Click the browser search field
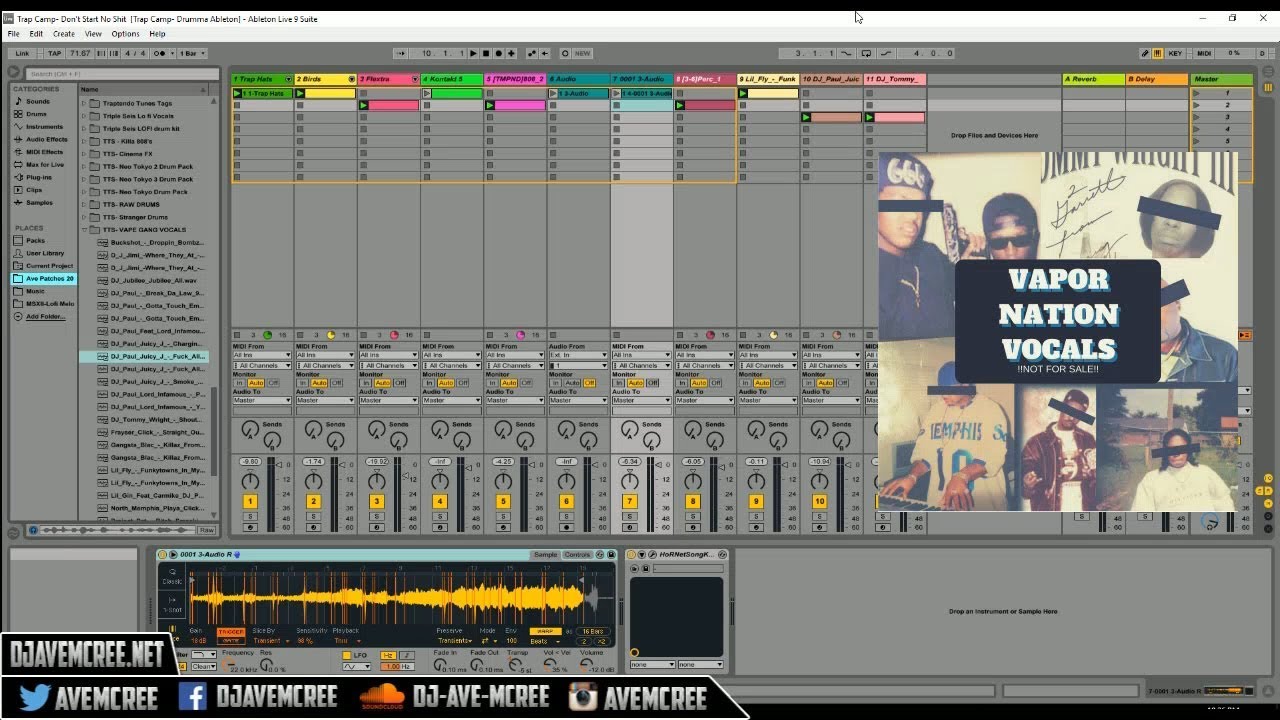 [x=120, y=74]
